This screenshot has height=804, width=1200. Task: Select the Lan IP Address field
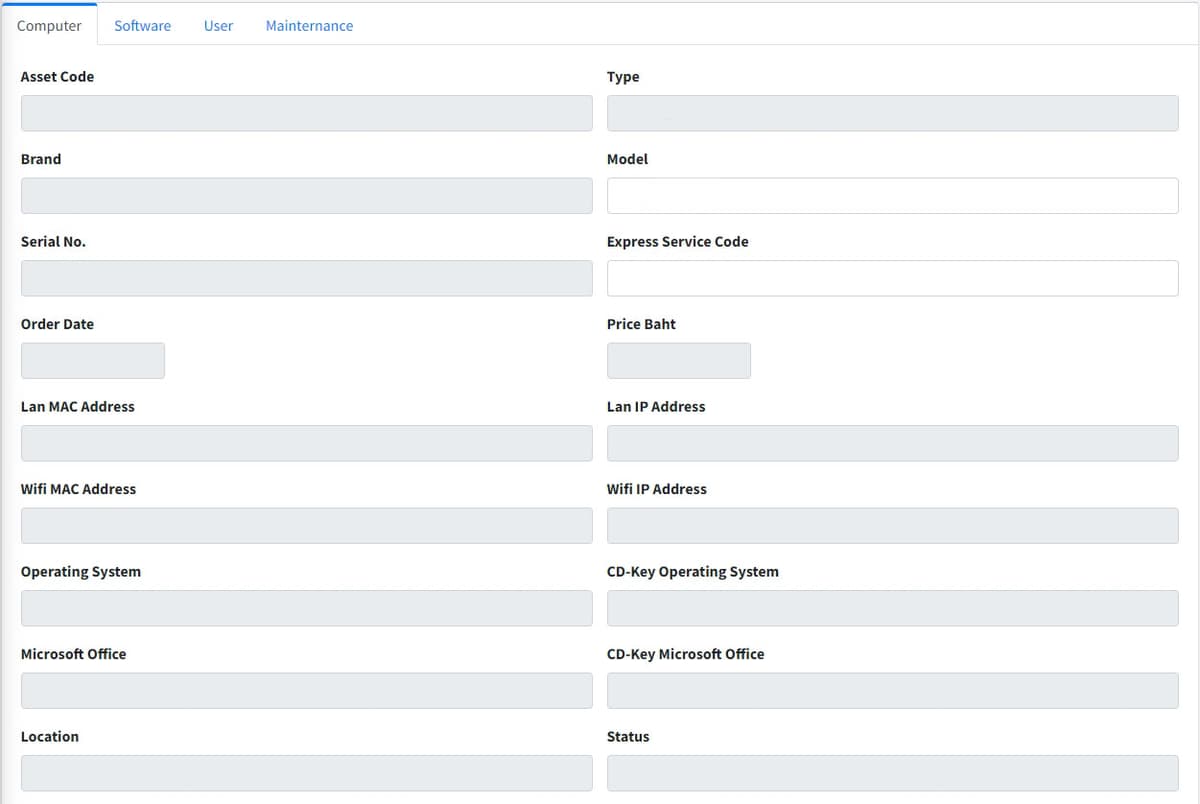892,443
